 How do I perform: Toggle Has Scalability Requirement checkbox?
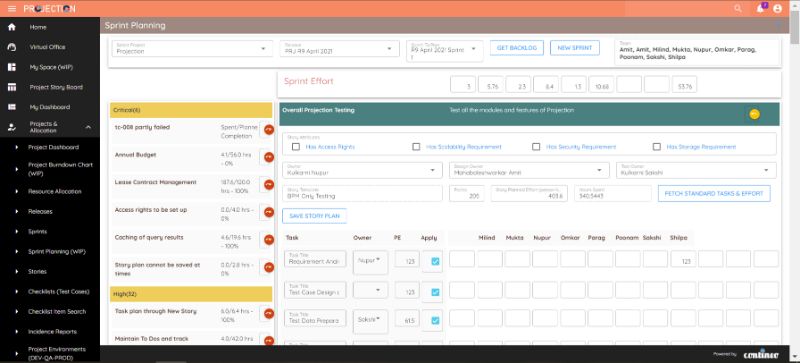[x=416, y=147]
